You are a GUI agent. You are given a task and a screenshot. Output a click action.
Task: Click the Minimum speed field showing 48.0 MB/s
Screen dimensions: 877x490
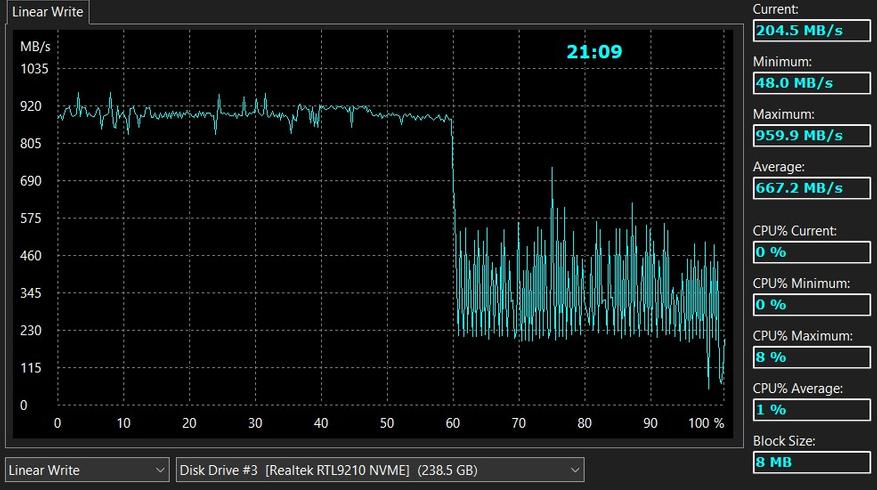tap(811, 83)
